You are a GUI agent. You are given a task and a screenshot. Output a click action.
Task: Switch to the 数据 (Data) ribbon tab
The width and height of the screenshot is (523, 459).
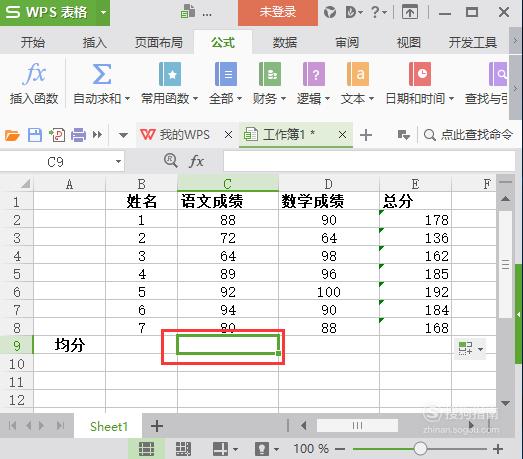pos(285,42)
